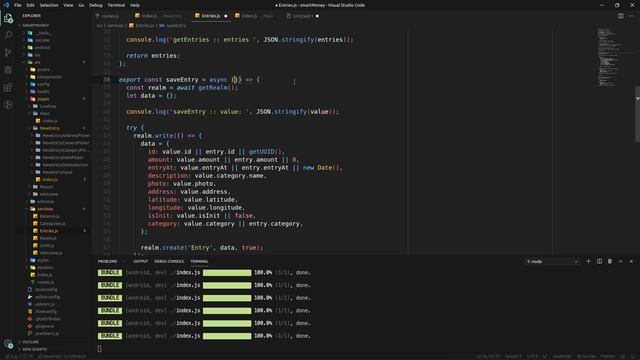This screenshot has height=360, width=640.
Task: Open the Debug view bug icon
Action: tap(8, 70)
